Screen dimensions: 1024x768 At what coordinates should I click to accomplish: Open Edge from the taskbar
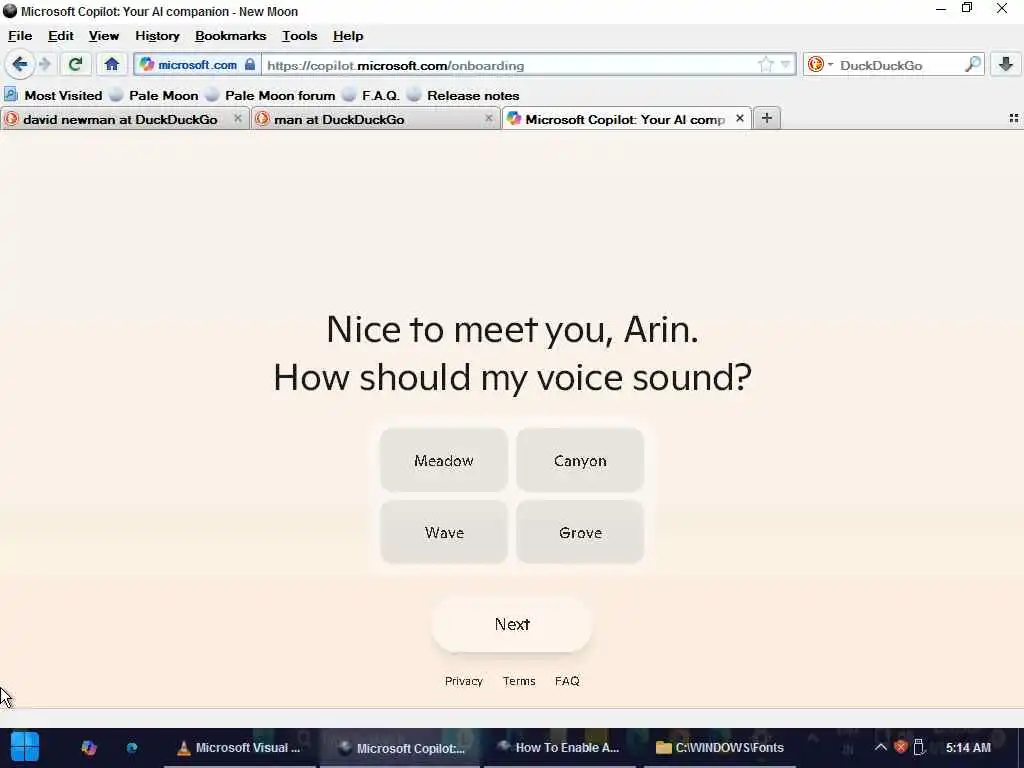coord(132,748)
